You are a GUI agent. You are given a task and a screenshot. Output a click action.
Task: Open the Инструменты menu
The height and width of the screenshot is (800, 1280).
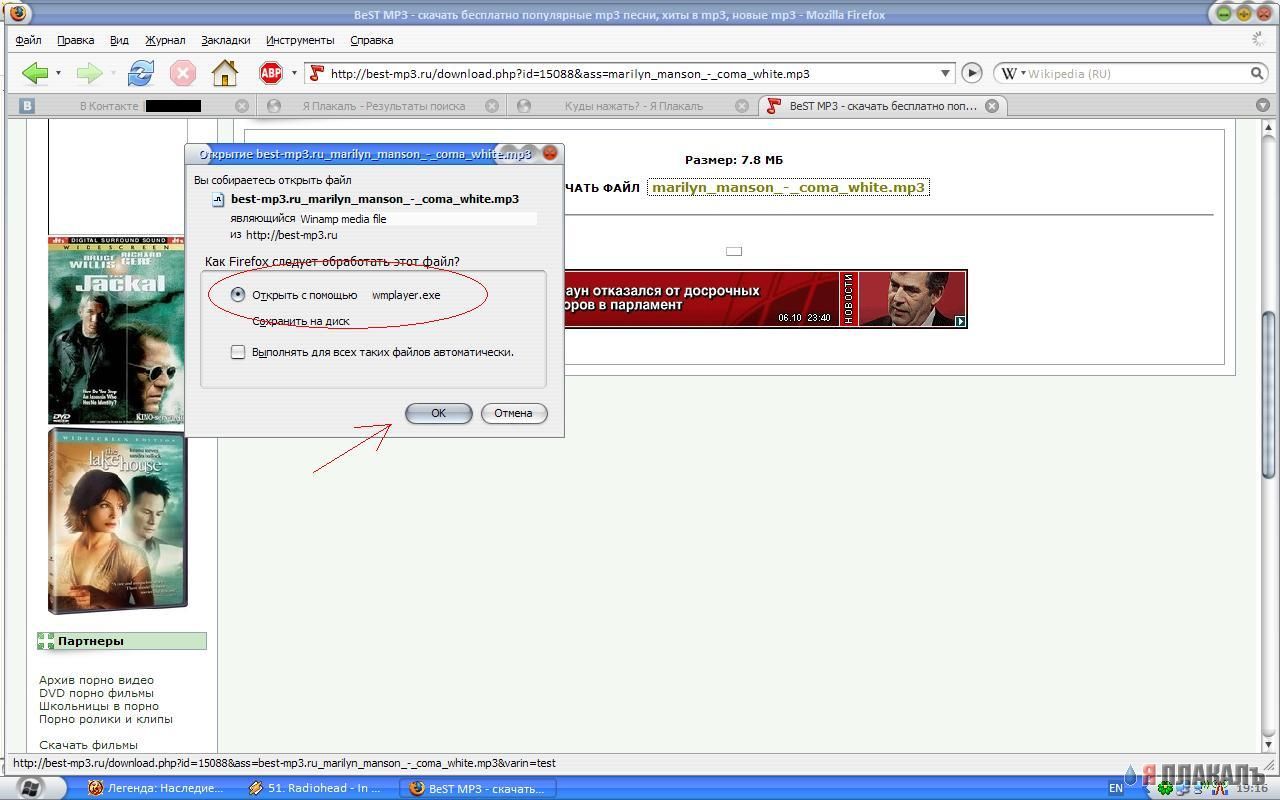point(300,40)
